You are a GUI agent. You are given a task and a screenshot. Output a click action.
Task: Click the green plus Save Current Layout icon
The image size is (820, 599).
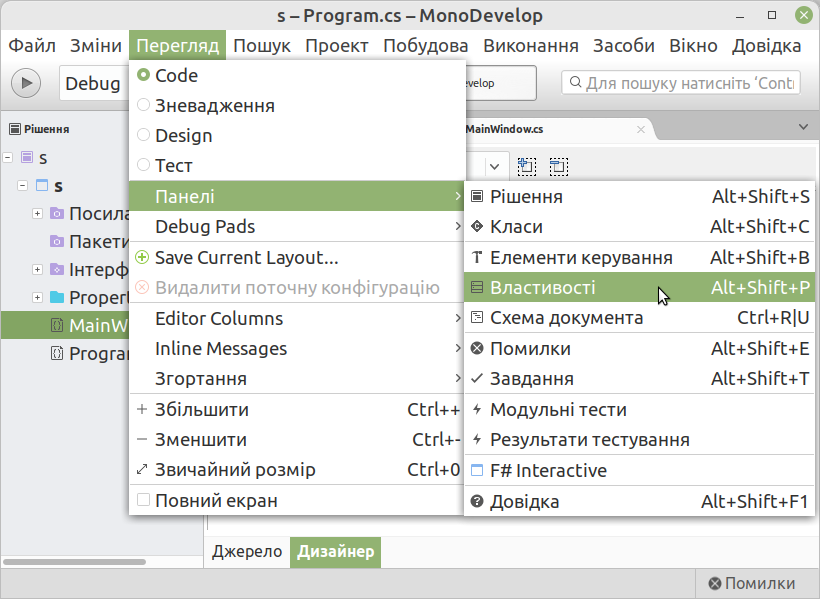point(142,257)
